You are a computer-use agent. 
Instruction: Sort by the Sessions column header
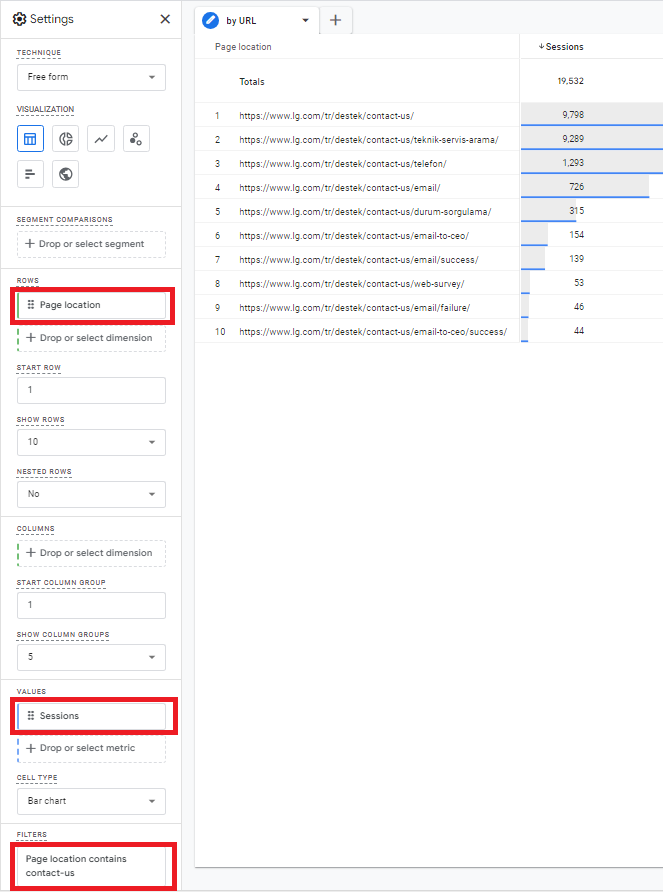pyautogui.click(x=563, y=47)
